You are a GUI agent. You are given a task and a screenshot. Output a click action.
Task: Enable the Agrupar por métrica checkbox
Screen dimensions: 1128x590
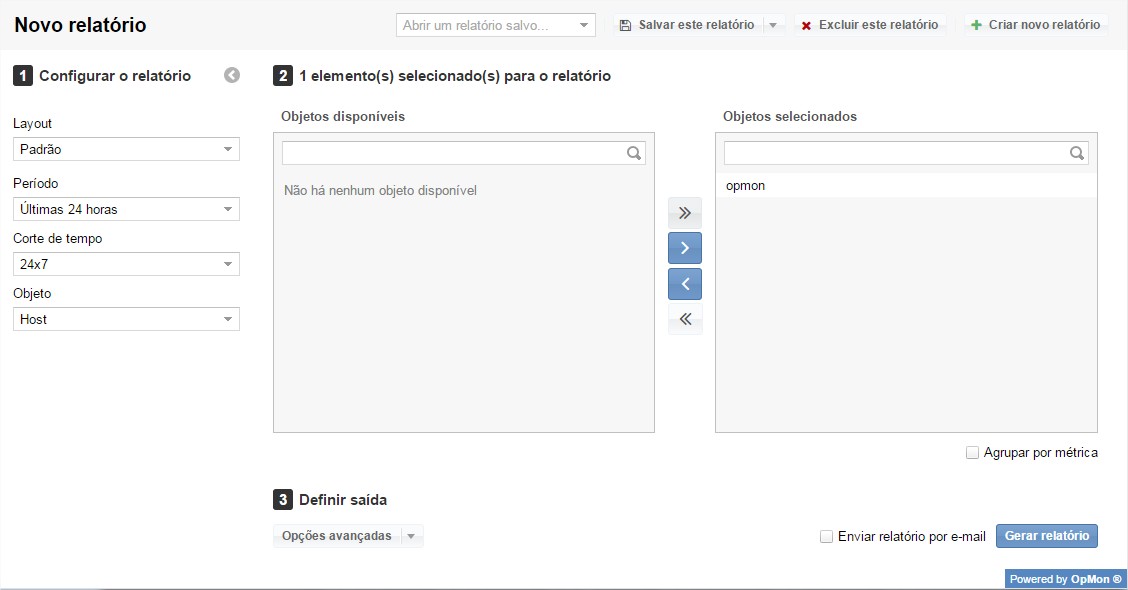click(x=972, y=453)
